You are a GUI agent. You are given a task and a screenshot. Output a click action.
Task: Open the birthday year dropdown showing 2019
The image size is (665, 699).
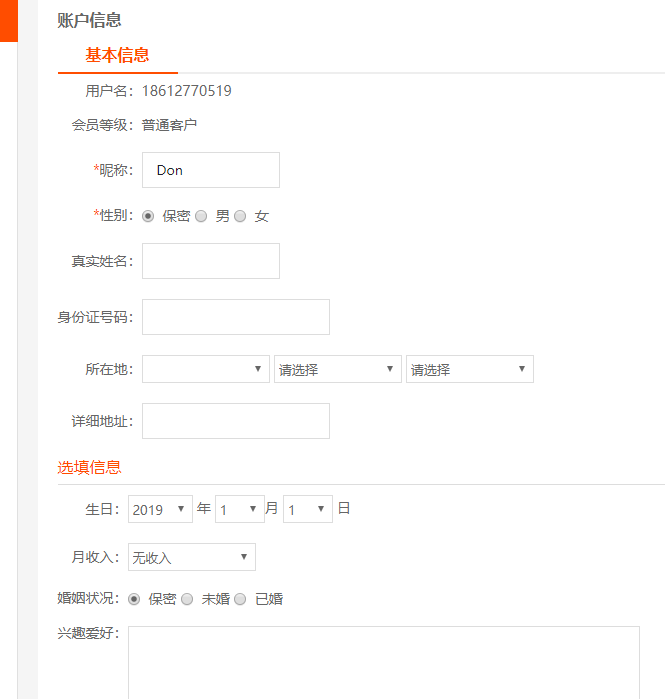160,509
